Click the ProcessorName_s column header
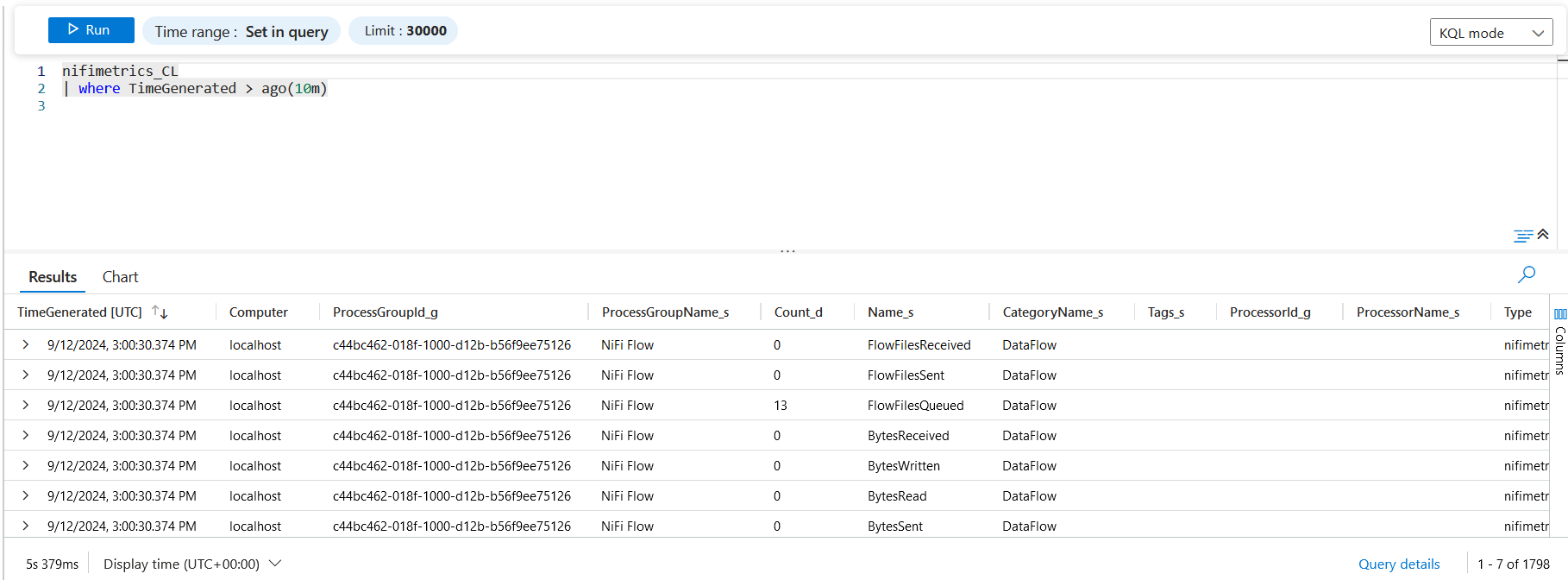Image resolution: width=1568 pixels, height=580 pixels. pos(1408,312)
